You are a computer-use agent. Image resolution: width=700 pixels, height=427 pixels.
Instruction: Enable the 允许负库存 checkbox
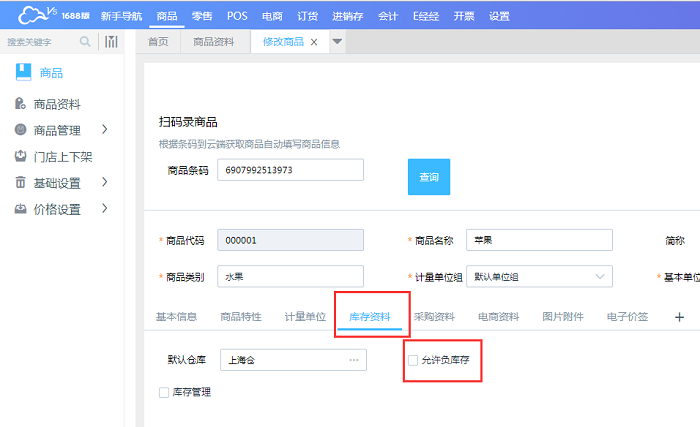(414, 360)
